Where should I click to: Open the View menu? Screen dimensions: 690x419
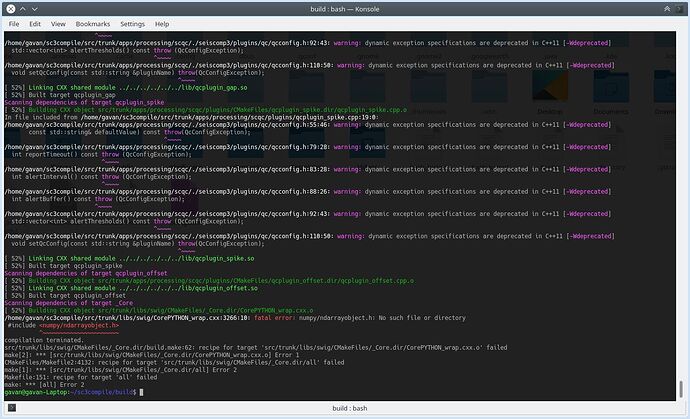[x=61, y=23]
